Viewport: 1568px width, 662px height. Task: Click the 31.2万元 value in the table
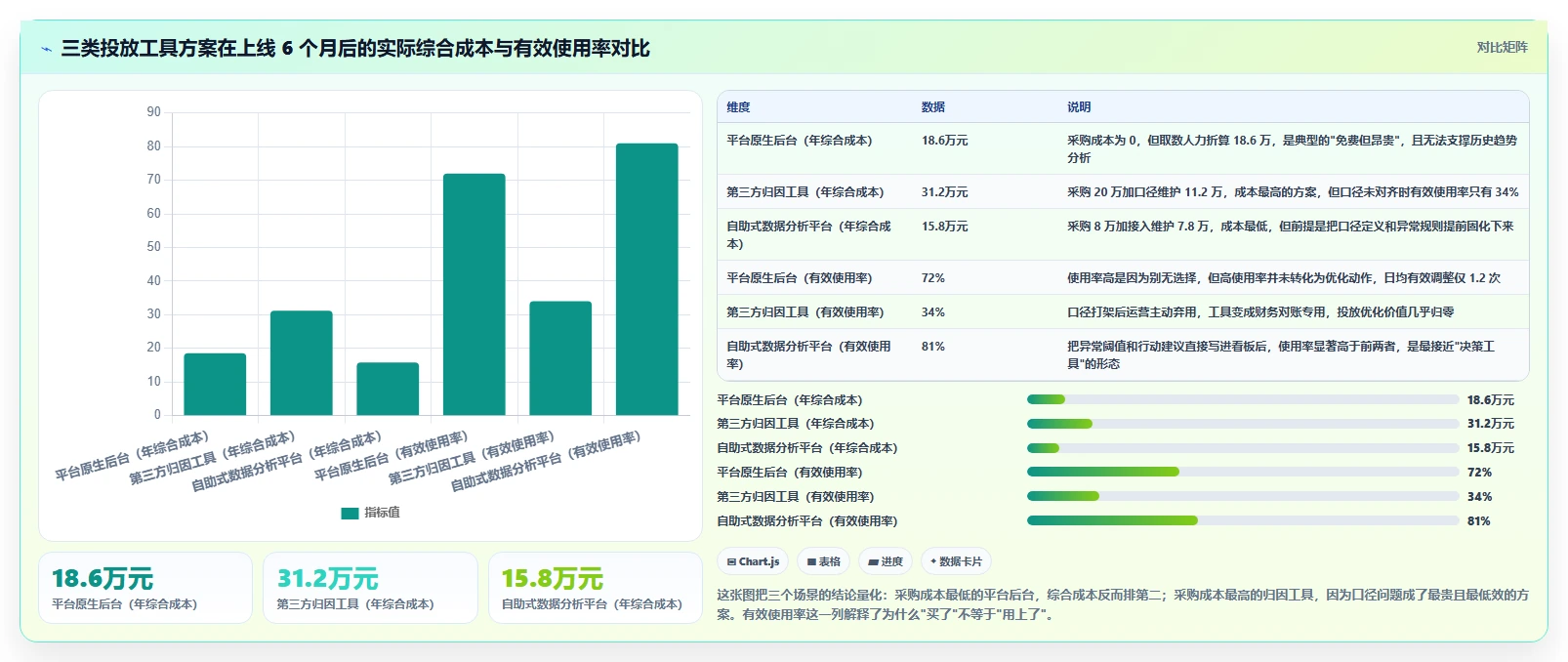[x=945, y=192]
